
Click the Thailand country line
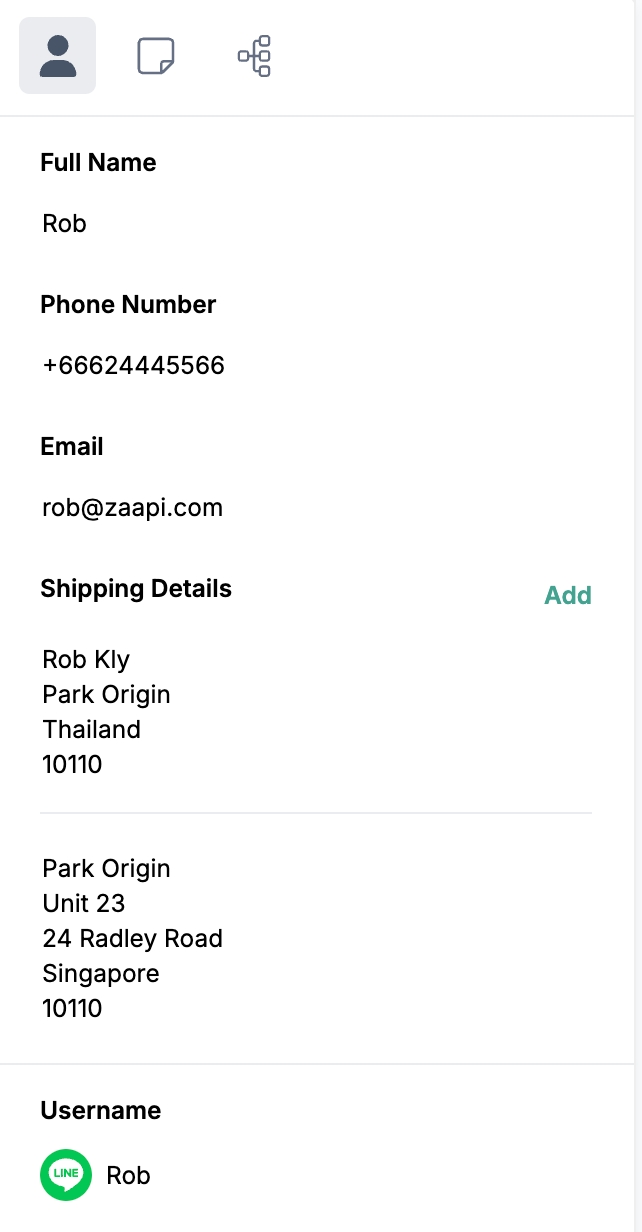click(91, 729)
